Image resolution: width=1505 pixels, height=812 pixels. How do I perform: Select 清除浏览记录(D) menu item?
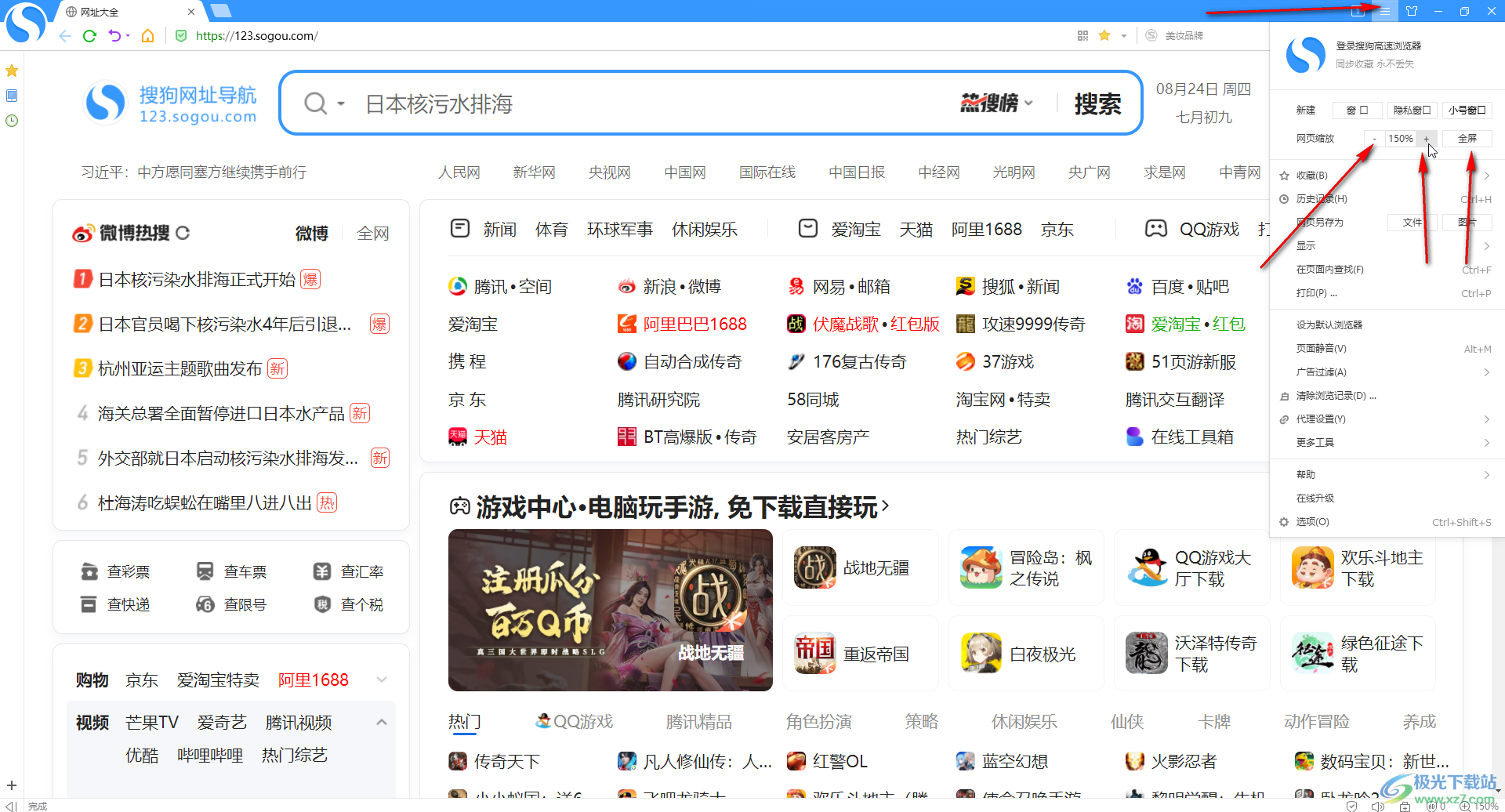click(1386, 396)
